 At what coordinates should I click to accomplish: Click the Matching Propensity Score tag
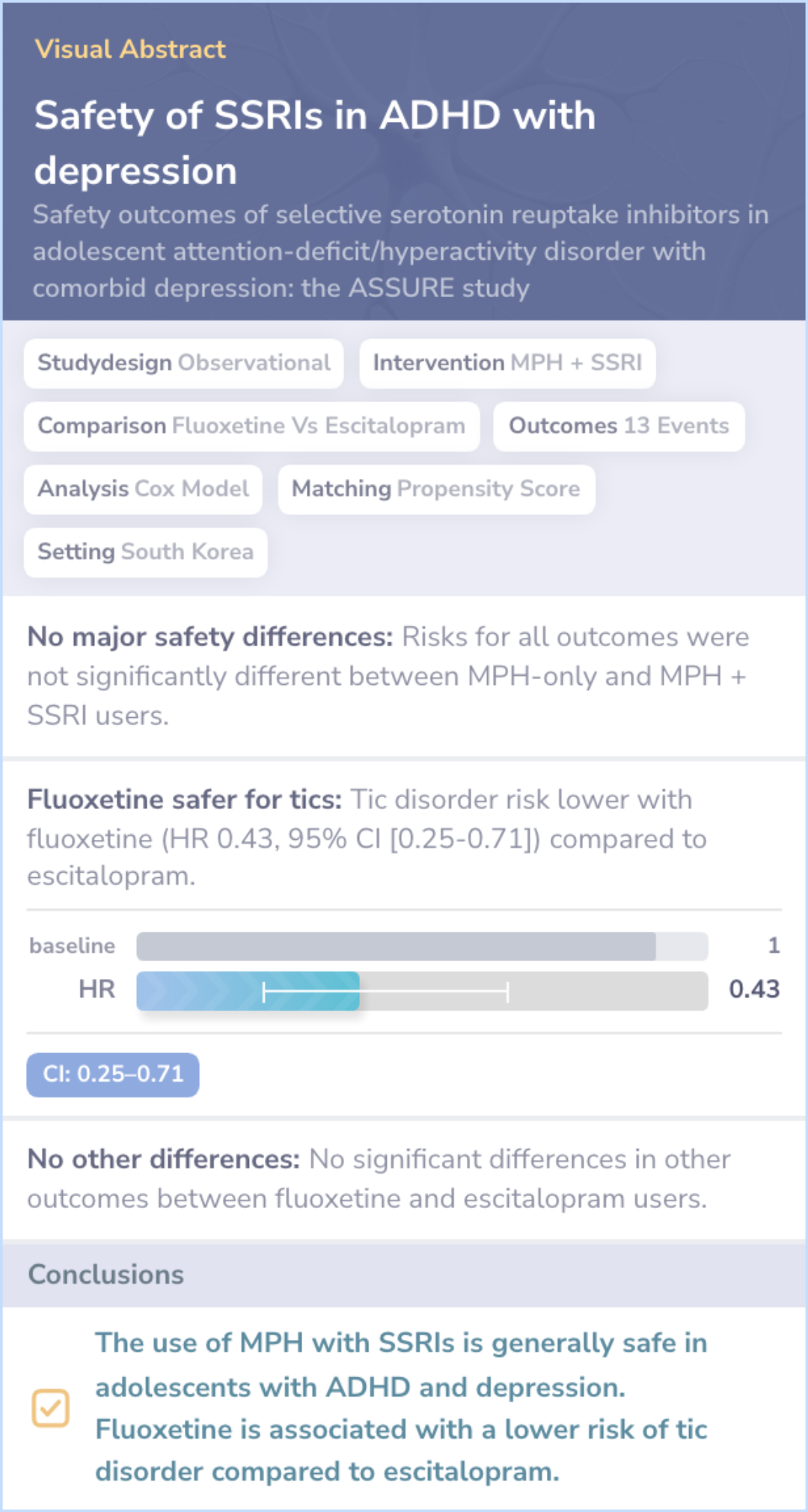click(436, 489)
